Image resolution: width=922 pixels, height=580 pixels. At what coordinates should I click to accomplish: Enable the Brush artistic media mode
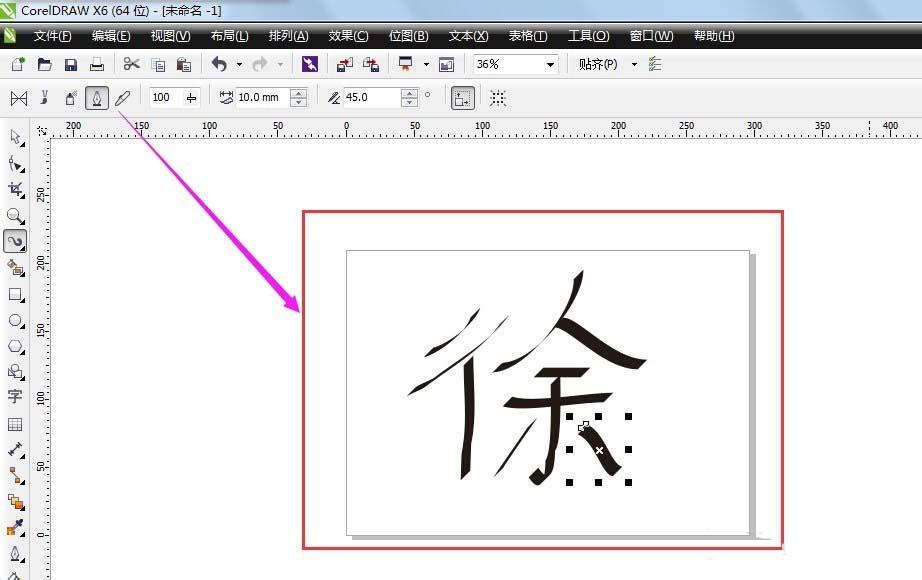44,98
